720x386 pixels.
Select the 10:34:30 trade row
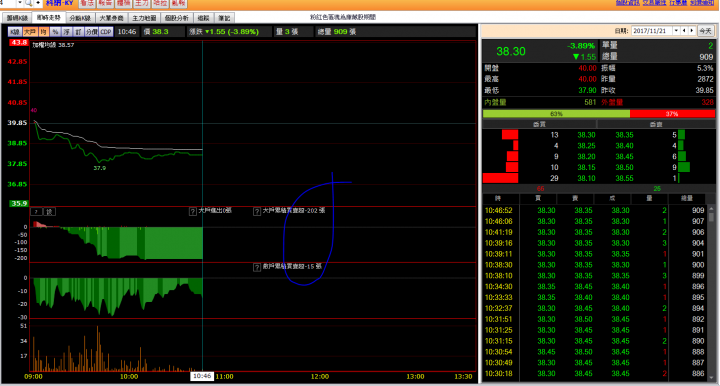click(x=595, y=286)
